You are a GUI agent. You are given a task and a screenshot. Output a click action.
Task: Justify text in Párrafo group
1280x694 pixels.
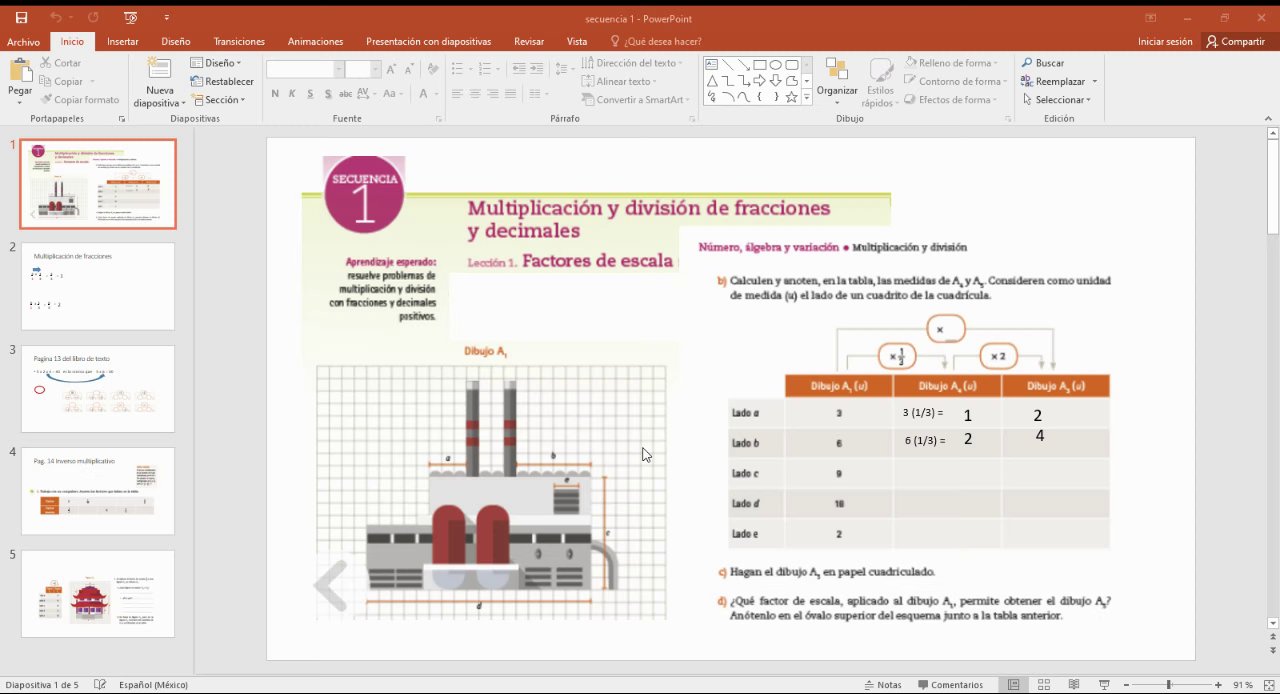tap(511, 94)
